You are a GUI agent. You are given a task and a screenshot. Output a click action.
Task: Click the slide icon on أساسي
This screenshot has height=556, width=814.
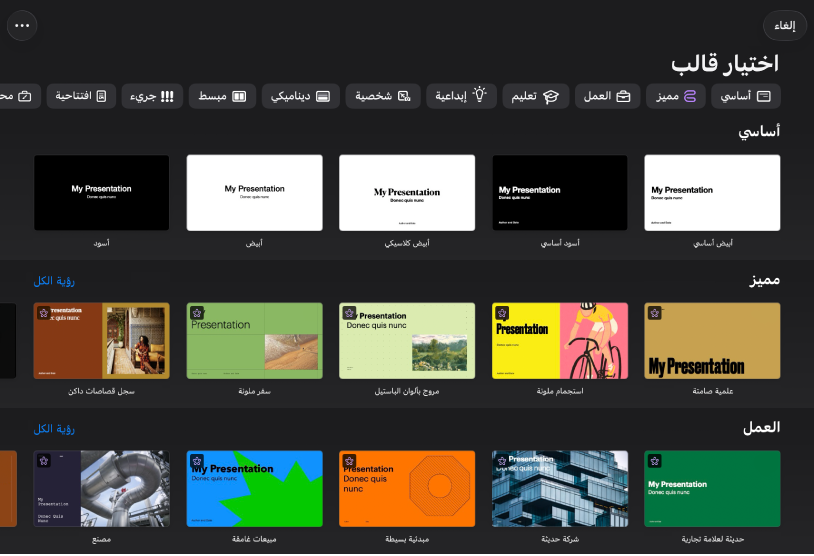click(x=764, y=96)
